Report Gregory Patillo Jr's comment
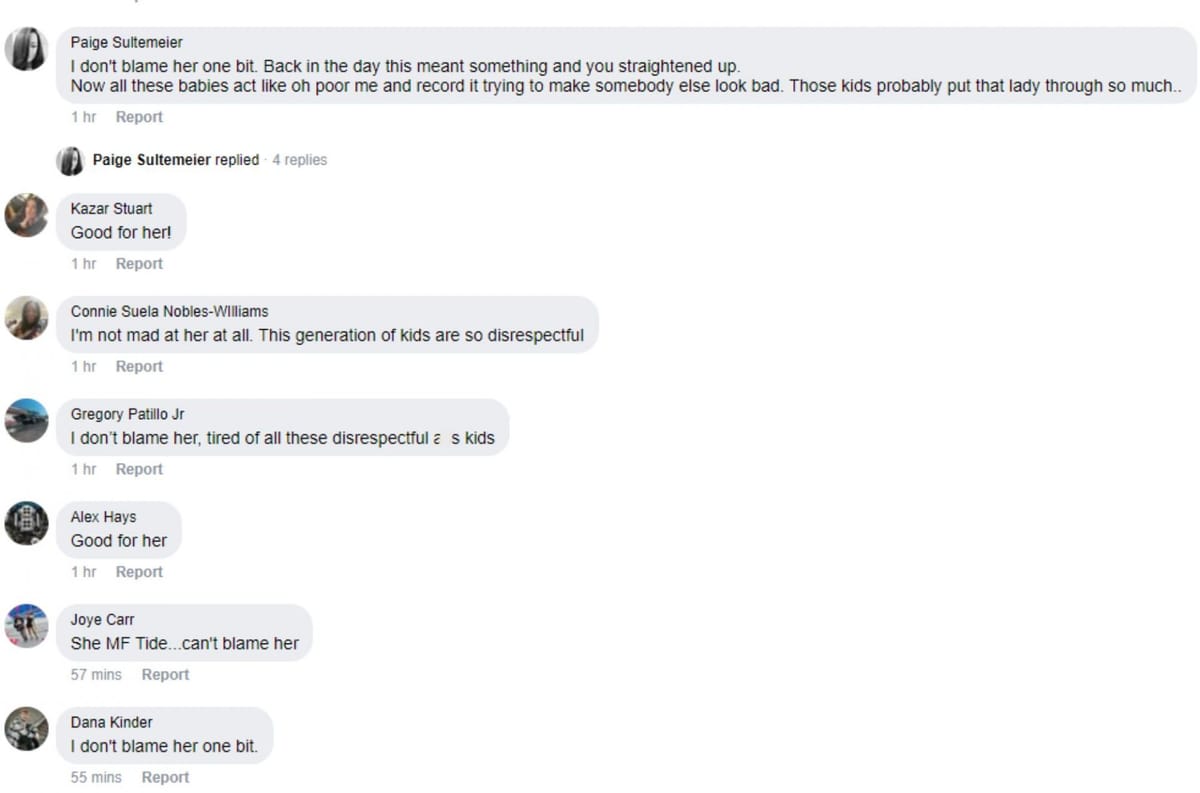The image size is (1200, 793). click(x=139, y=469)
